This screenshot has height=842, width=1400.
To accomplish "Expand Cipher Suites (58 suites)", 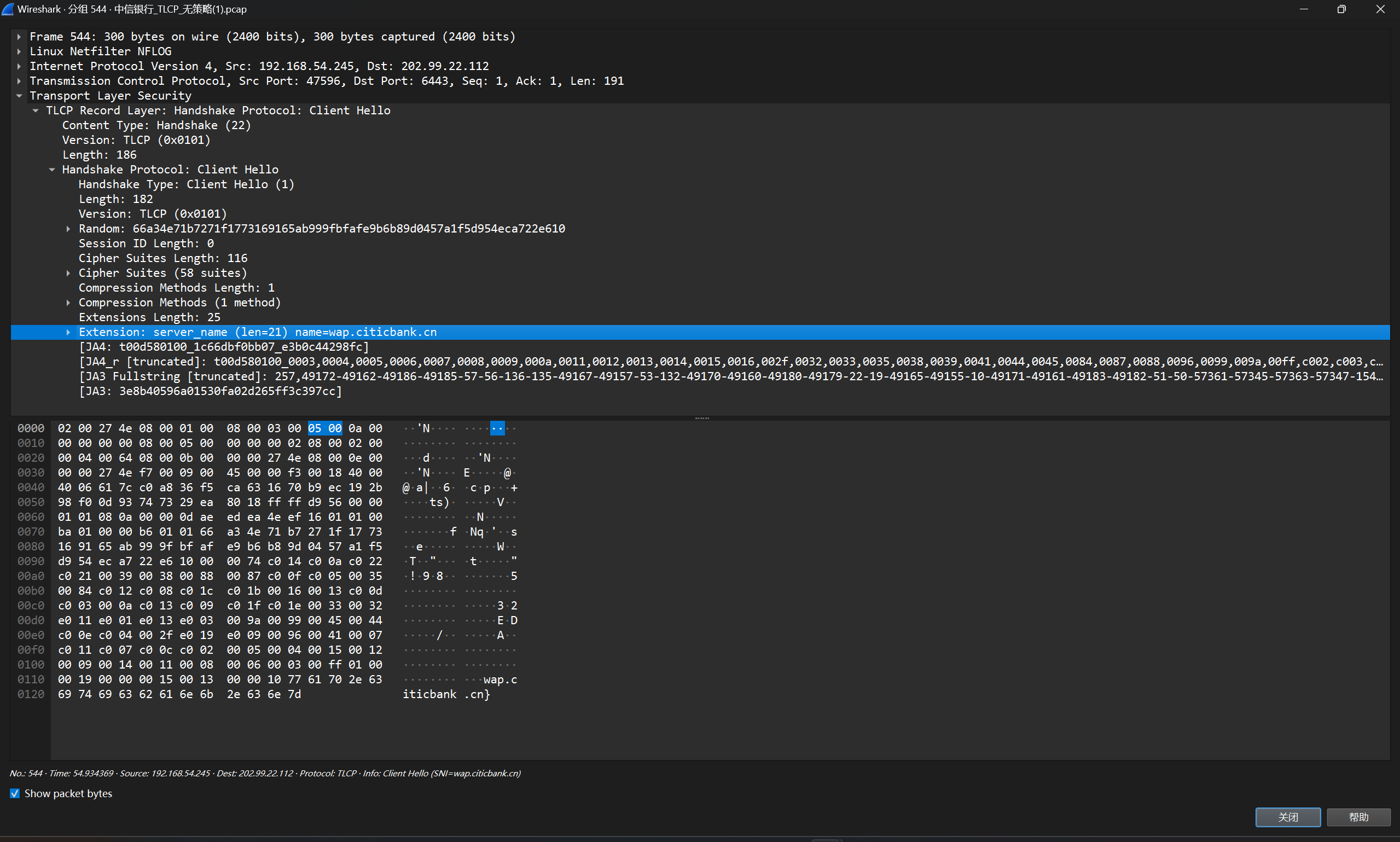I will [68, 273].
